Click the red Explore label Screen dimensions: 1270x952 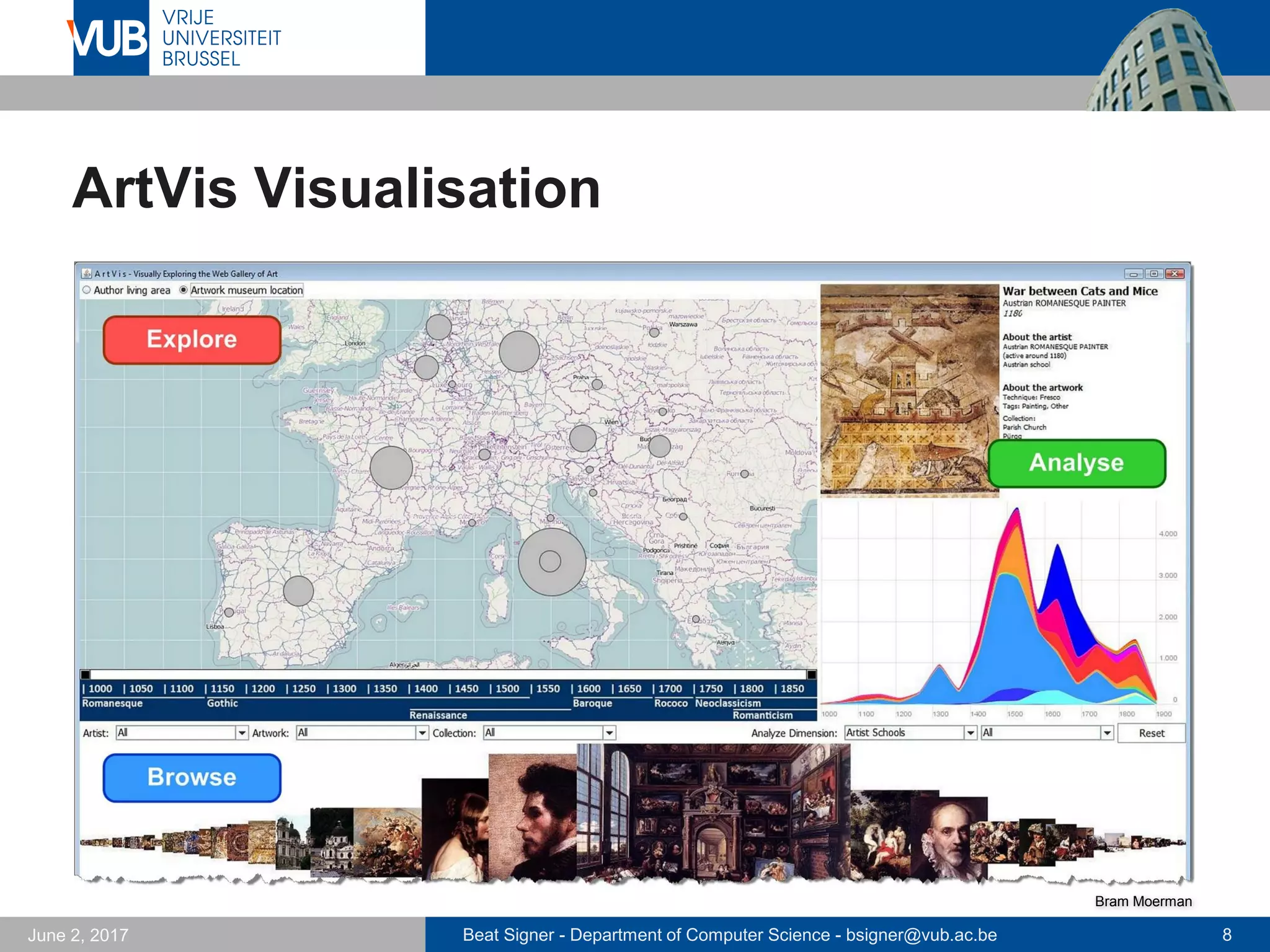point(192,340)
